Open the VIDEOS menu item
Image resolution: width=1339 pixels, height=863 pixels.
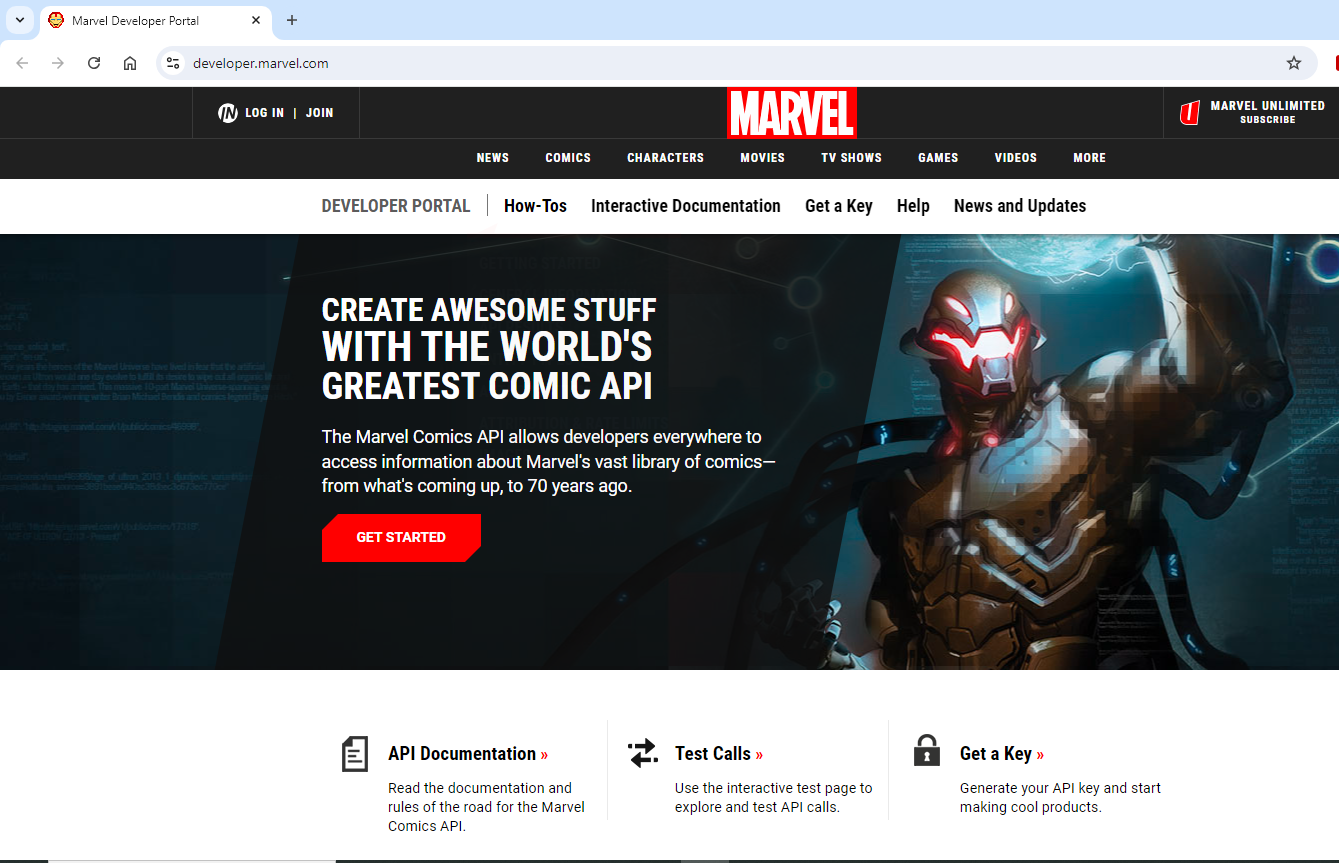[x=1016, y=158]
